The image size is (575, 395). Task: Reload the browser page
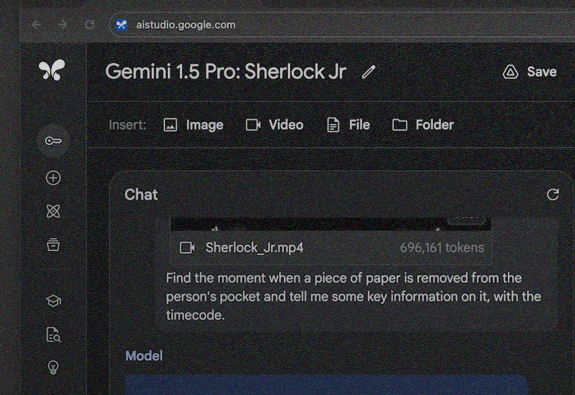coord(89,25)
